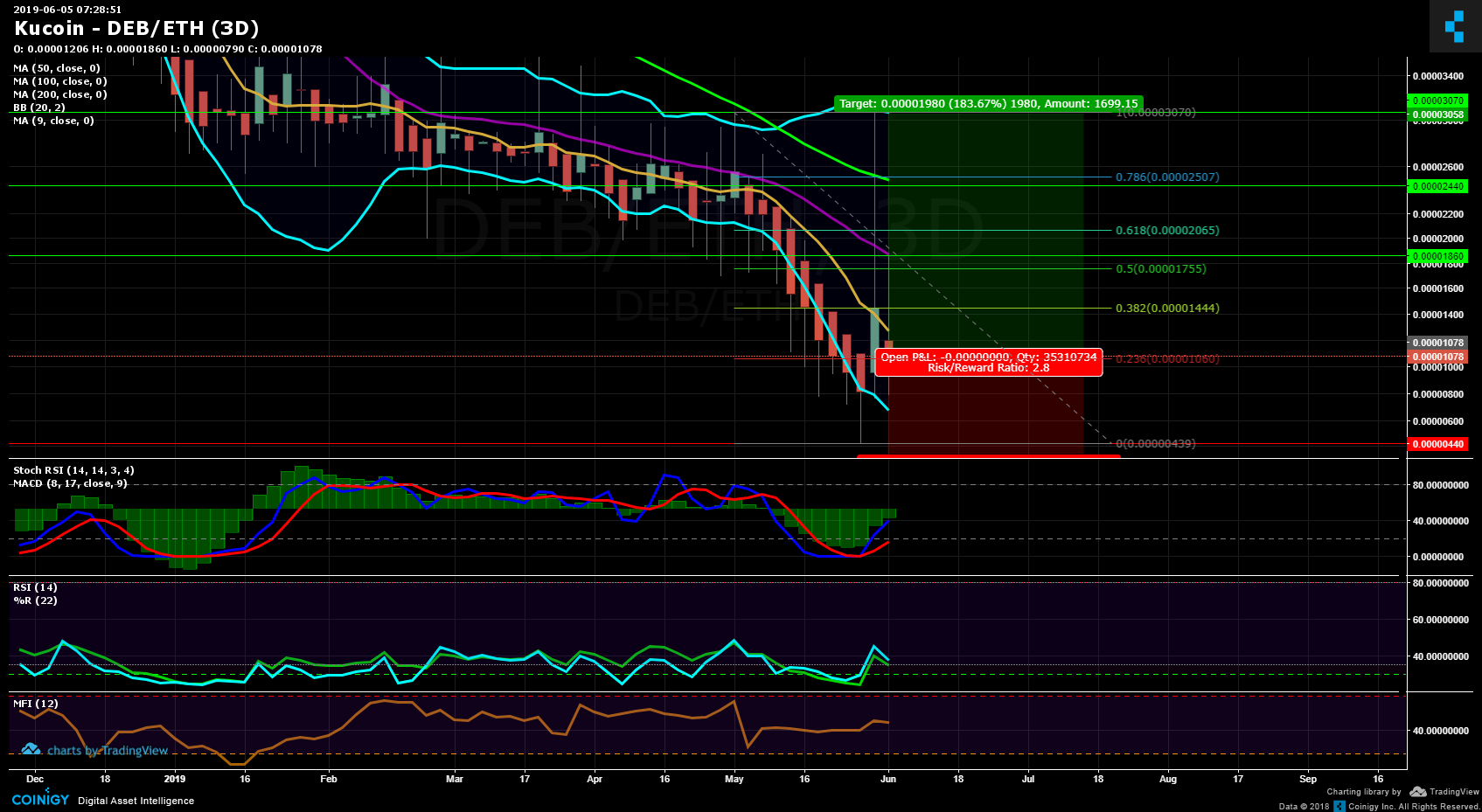Click Fibonacci label '0(0.00000439)'

[x=1156, y=443]
